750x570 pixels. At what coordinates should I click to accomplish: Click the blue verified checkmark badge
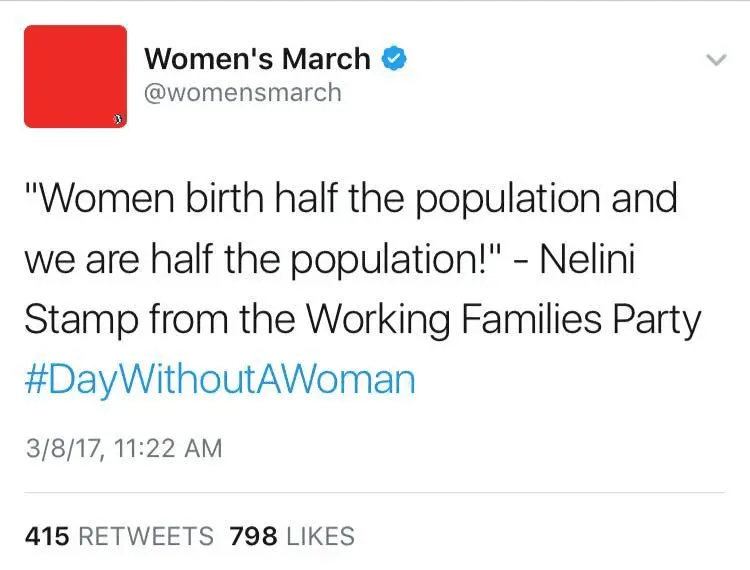click(395, 59)
